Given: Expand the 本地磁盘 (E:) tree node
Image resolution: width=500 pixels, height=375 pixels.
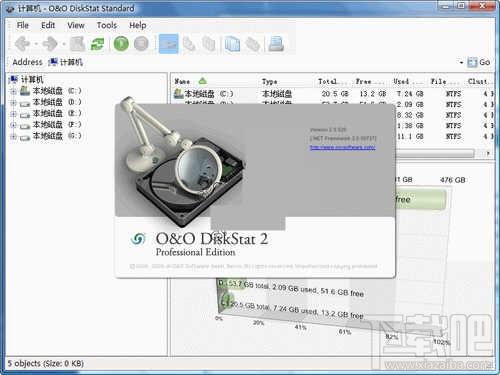Looking at the screenshot, I should 13,114.
